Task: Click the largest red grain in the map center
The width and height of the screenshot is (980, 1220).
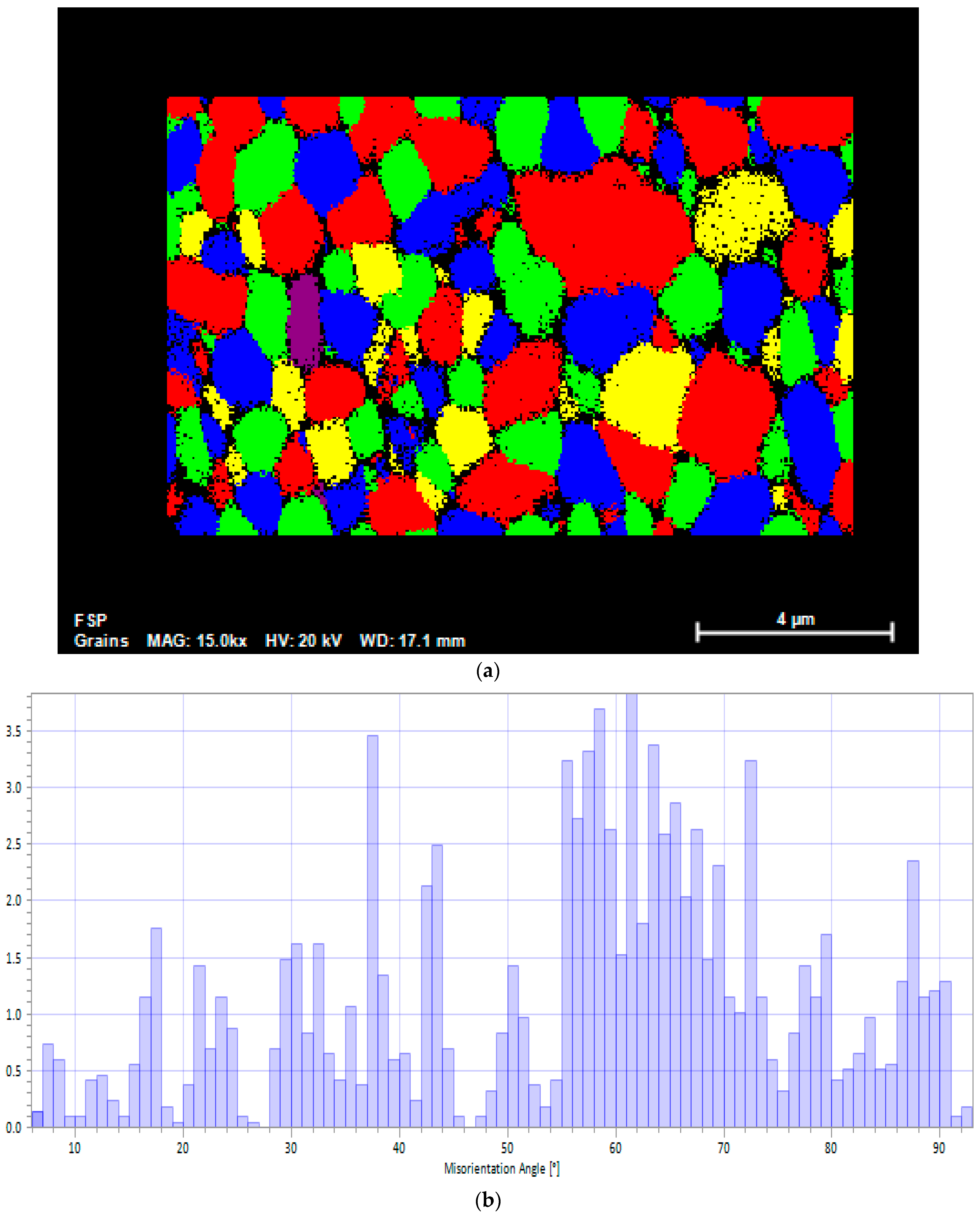Action: point(603,226)
